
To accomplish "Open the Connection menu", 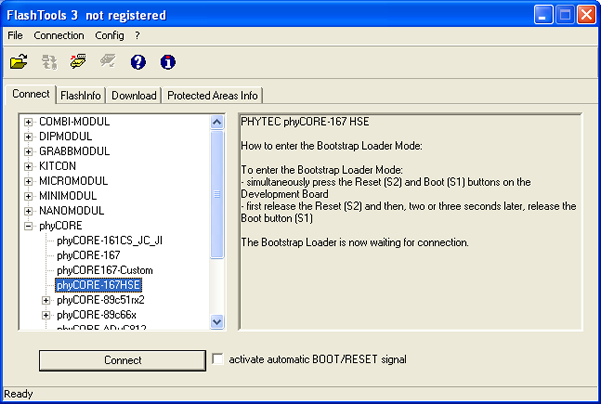I will (x=59, y=35).
